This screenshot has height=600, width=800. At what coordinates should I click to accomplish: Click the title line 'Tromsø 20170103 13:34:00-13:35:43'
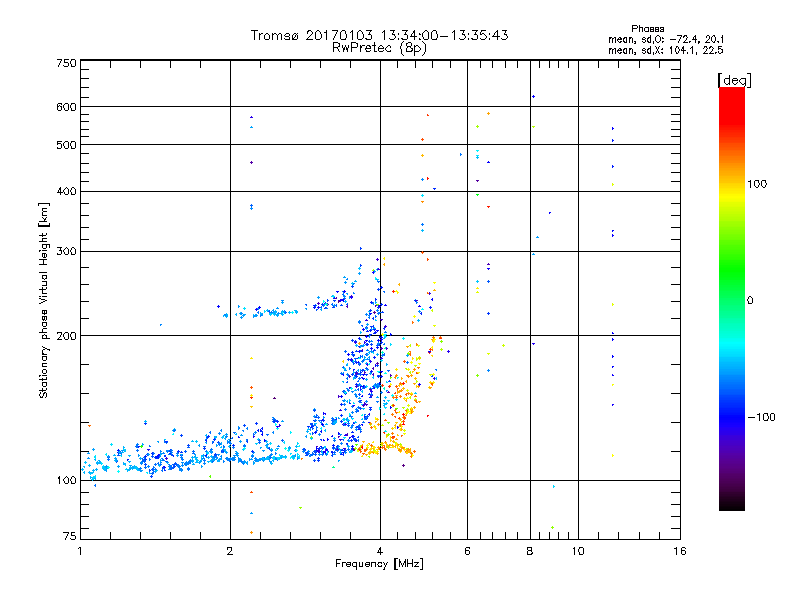pyautogui.click(x=379, y=35)
